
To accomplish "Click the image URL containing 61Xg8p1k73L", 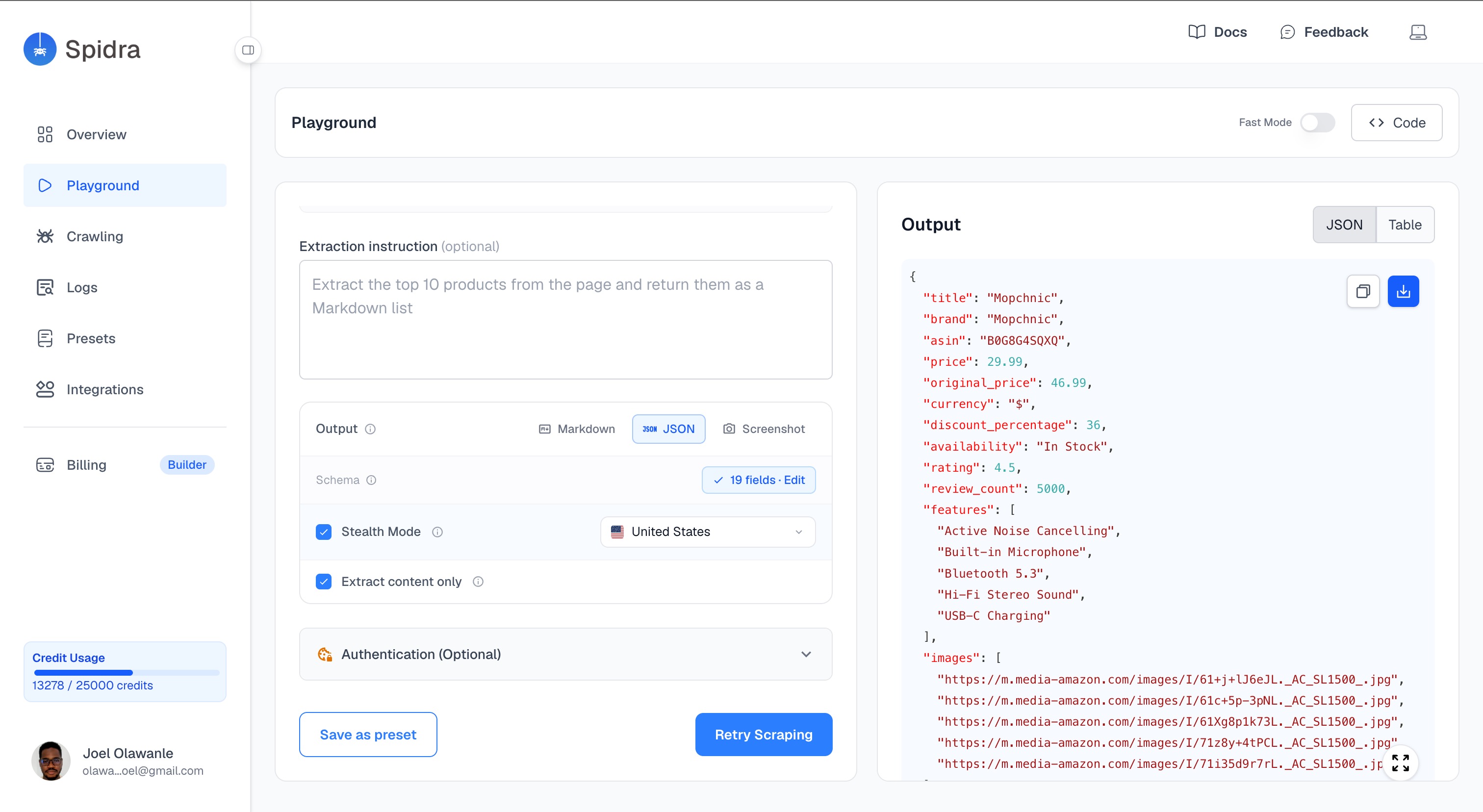I will pos(1171,722).
